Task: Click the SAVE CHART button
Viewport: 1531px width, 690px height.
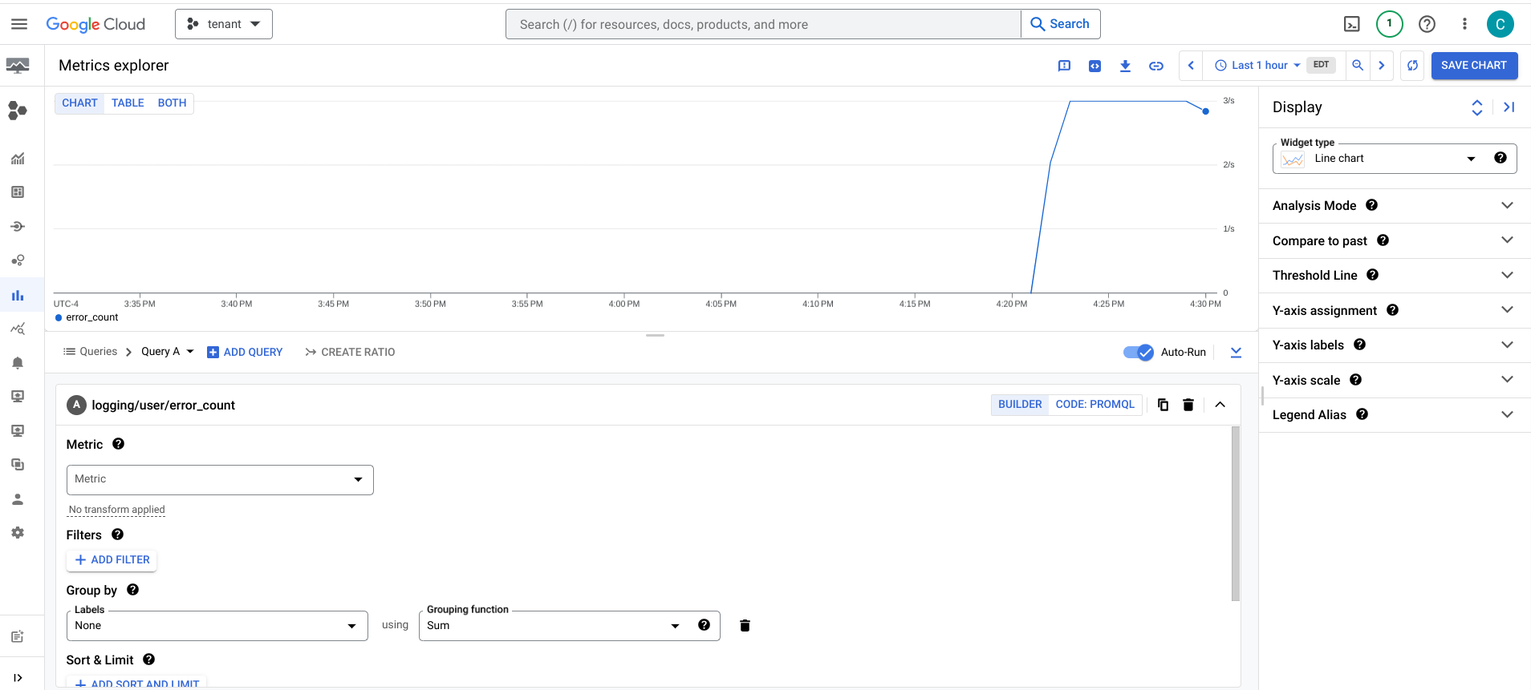Action: pos(1474,66)
